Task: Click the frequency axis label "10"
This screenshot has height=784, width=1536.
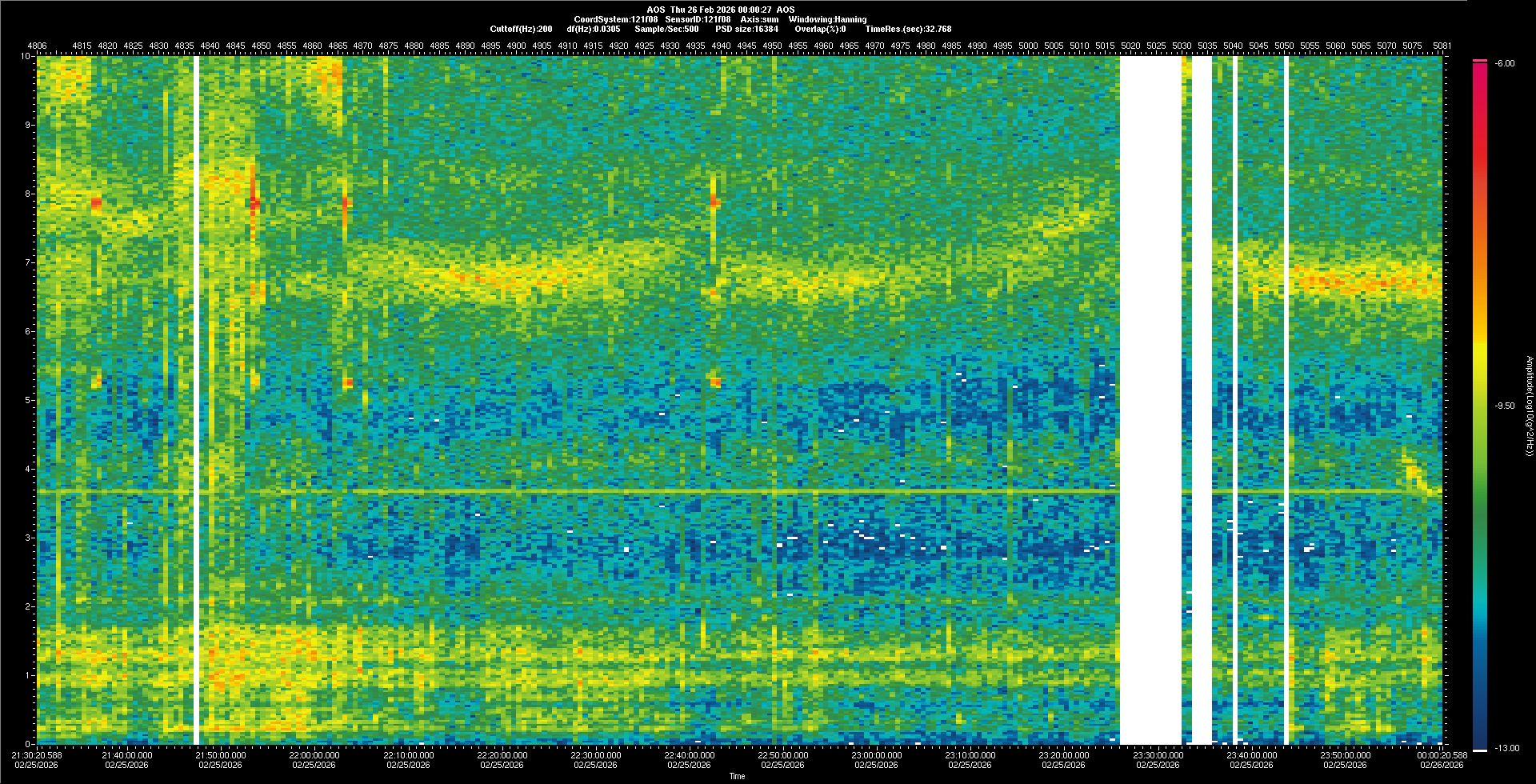Action: tap(26, 56)
